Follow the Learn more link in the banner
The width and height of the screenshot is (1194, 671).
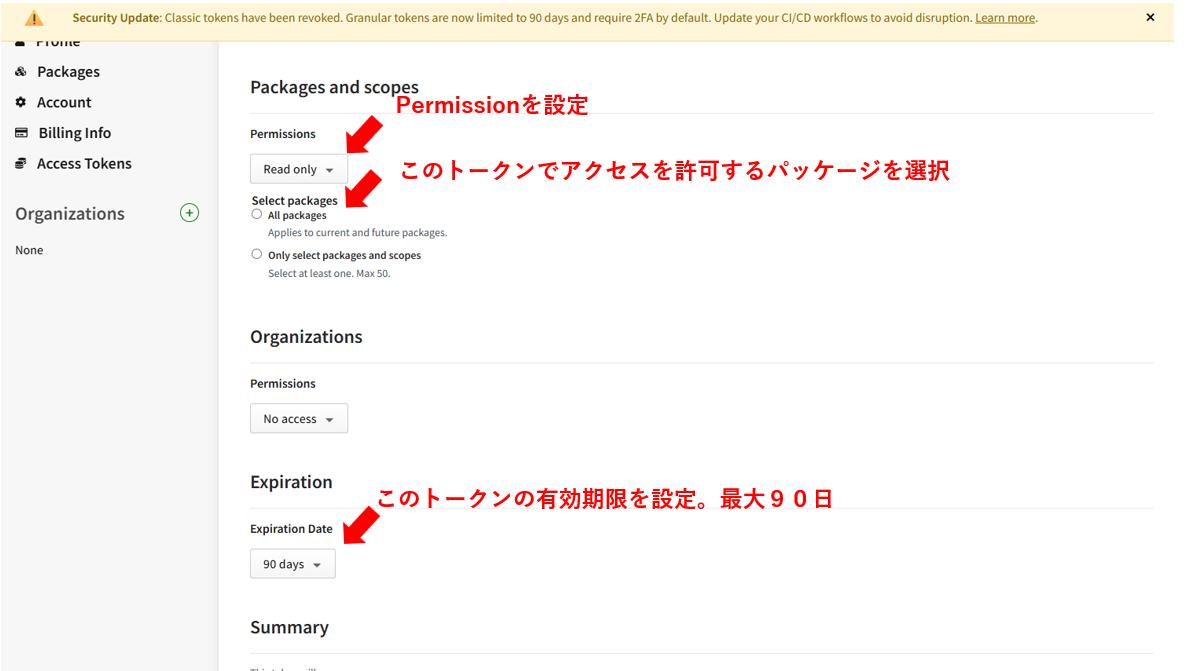[x=1005, y=18]
